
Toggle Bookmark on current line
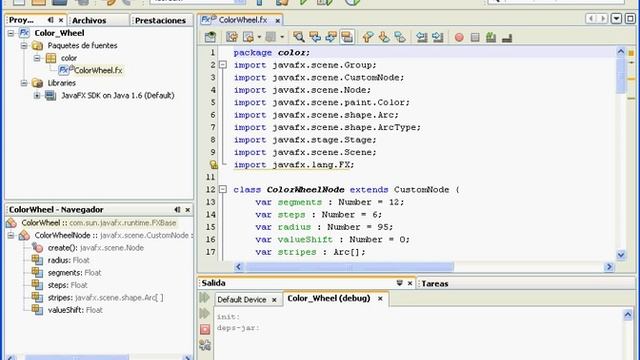tap(400, 37)
